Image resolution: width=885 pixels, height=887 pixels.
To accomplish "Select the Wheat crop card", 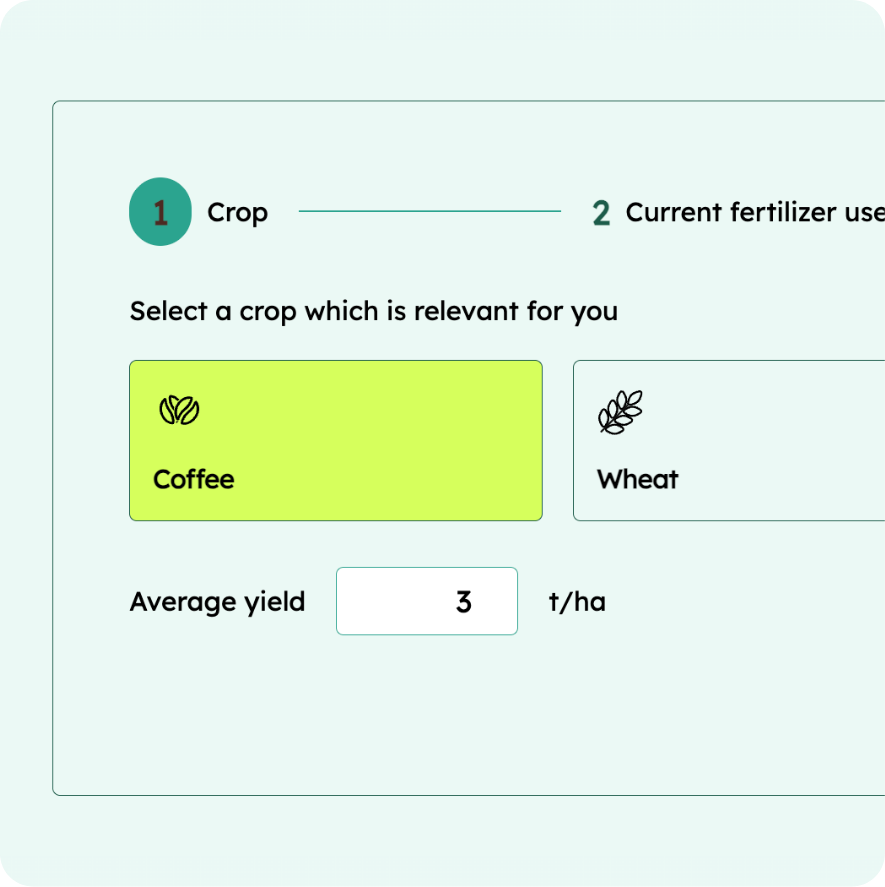I will 729,440.
